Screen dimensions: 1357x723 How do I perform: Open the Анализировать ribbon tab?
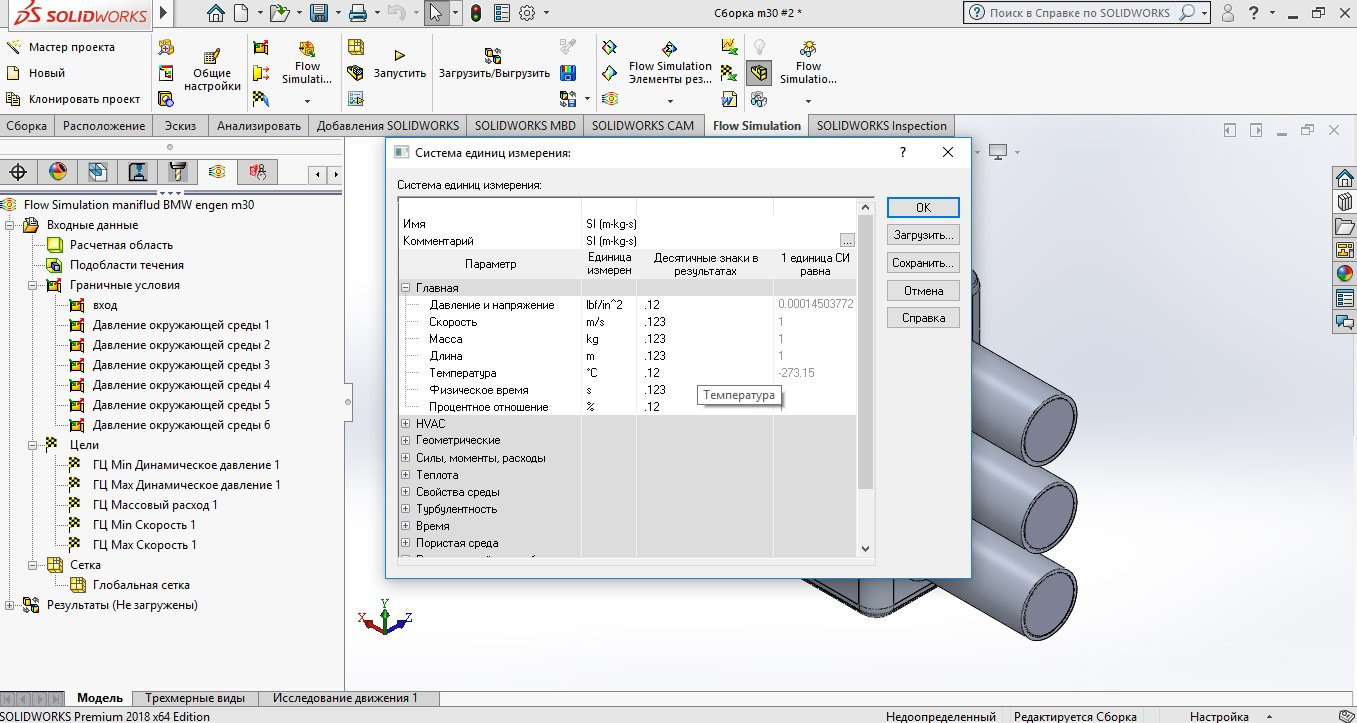click(259, 126)
